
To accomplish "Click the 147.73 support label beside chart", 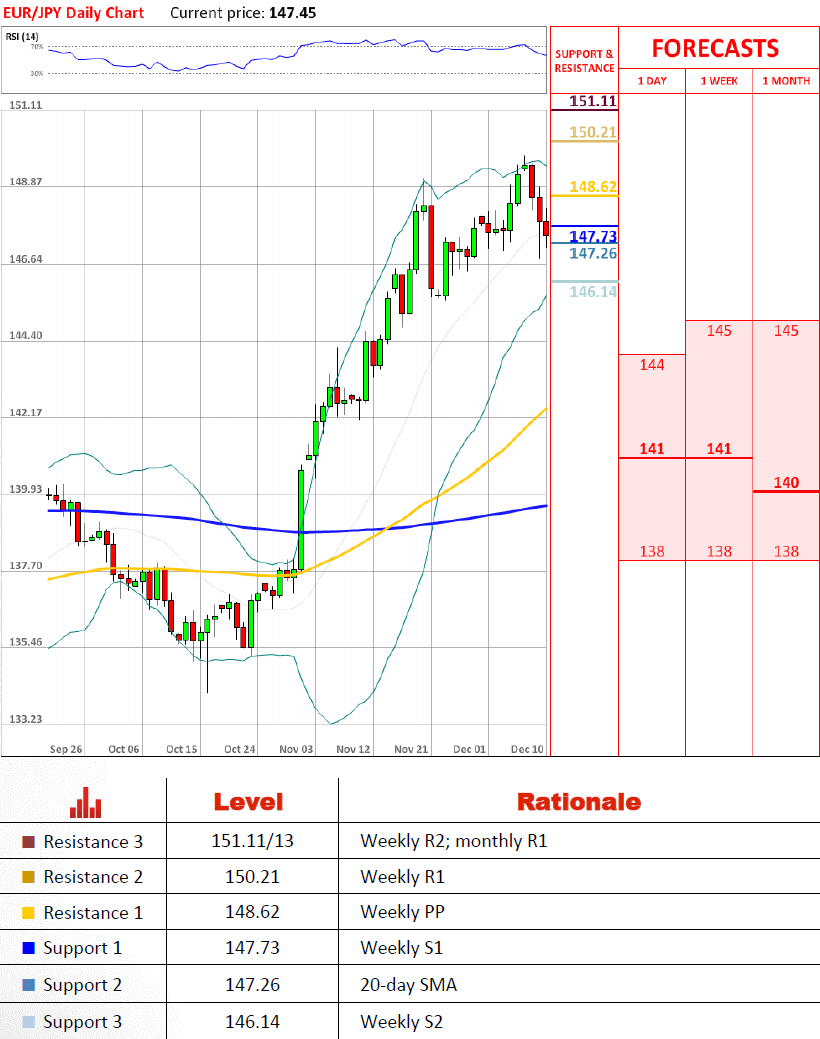I will 593,236.
